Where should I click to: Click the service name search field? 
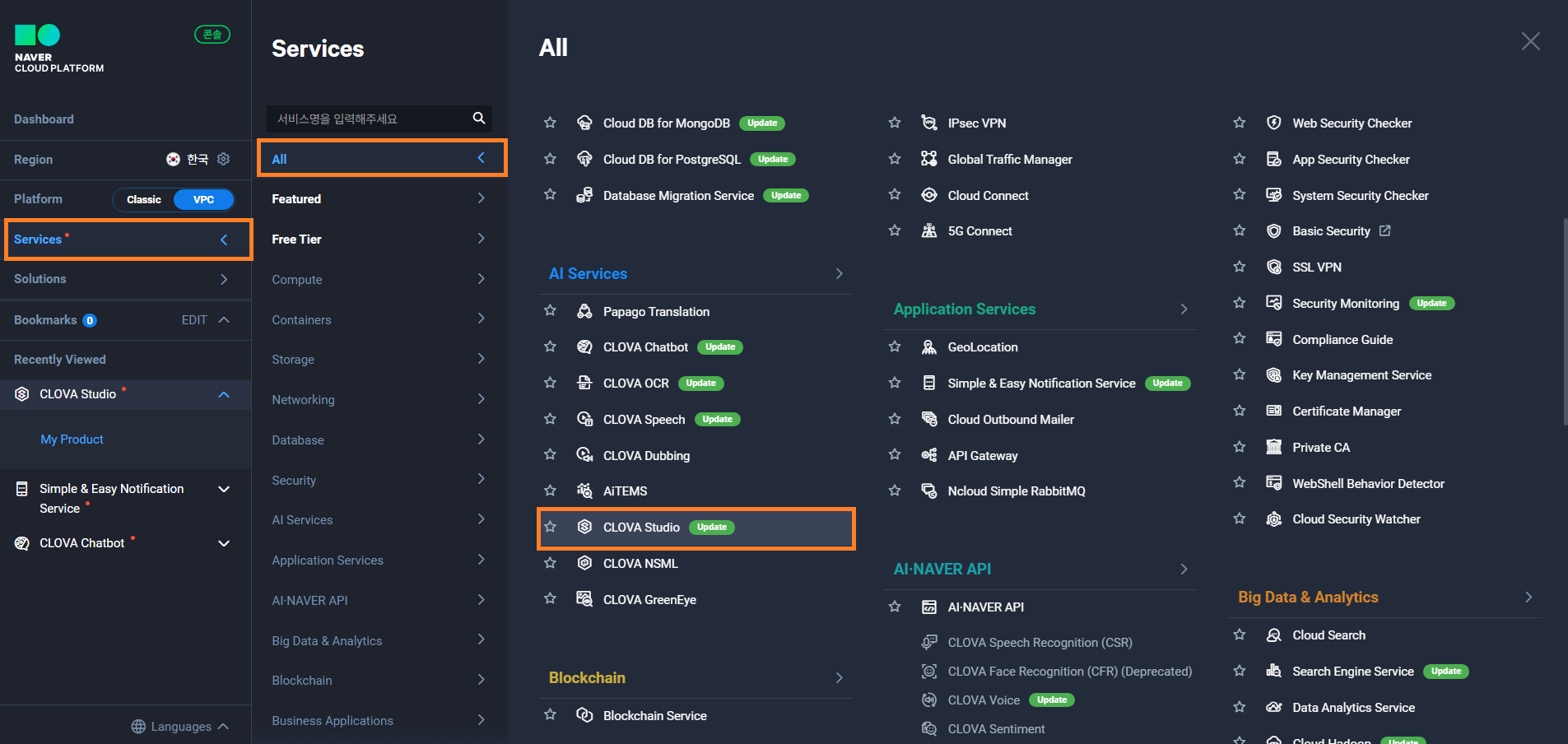[370, 119]
